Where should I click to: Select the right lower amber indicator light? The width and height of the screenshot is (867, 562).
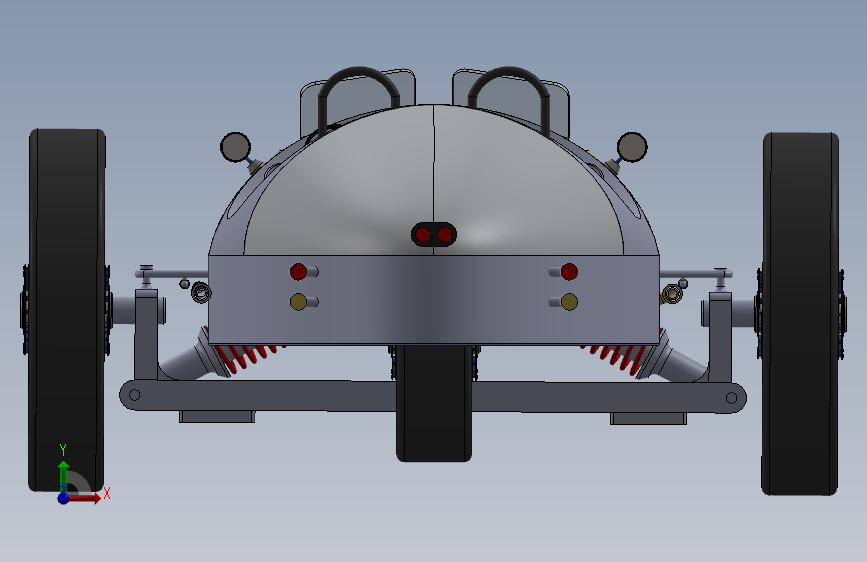569,302
